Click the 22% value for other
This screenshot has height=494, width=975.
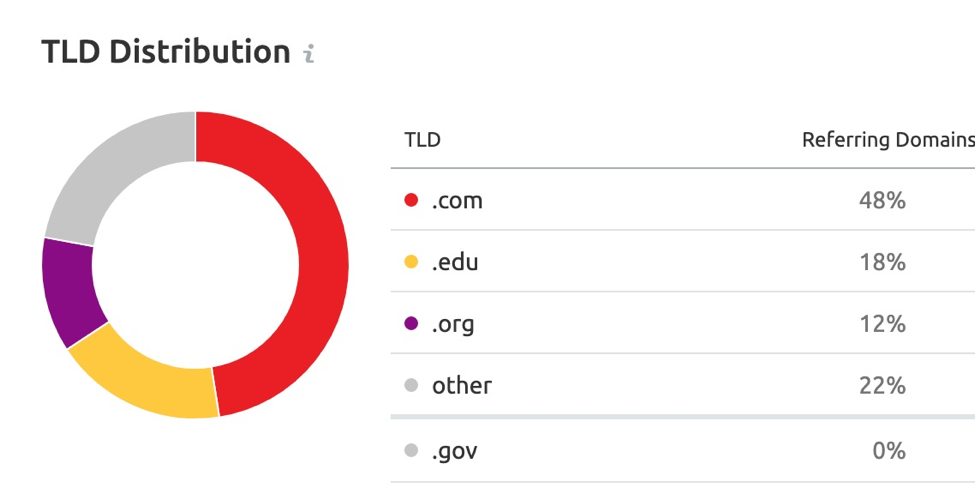(882, 386)
